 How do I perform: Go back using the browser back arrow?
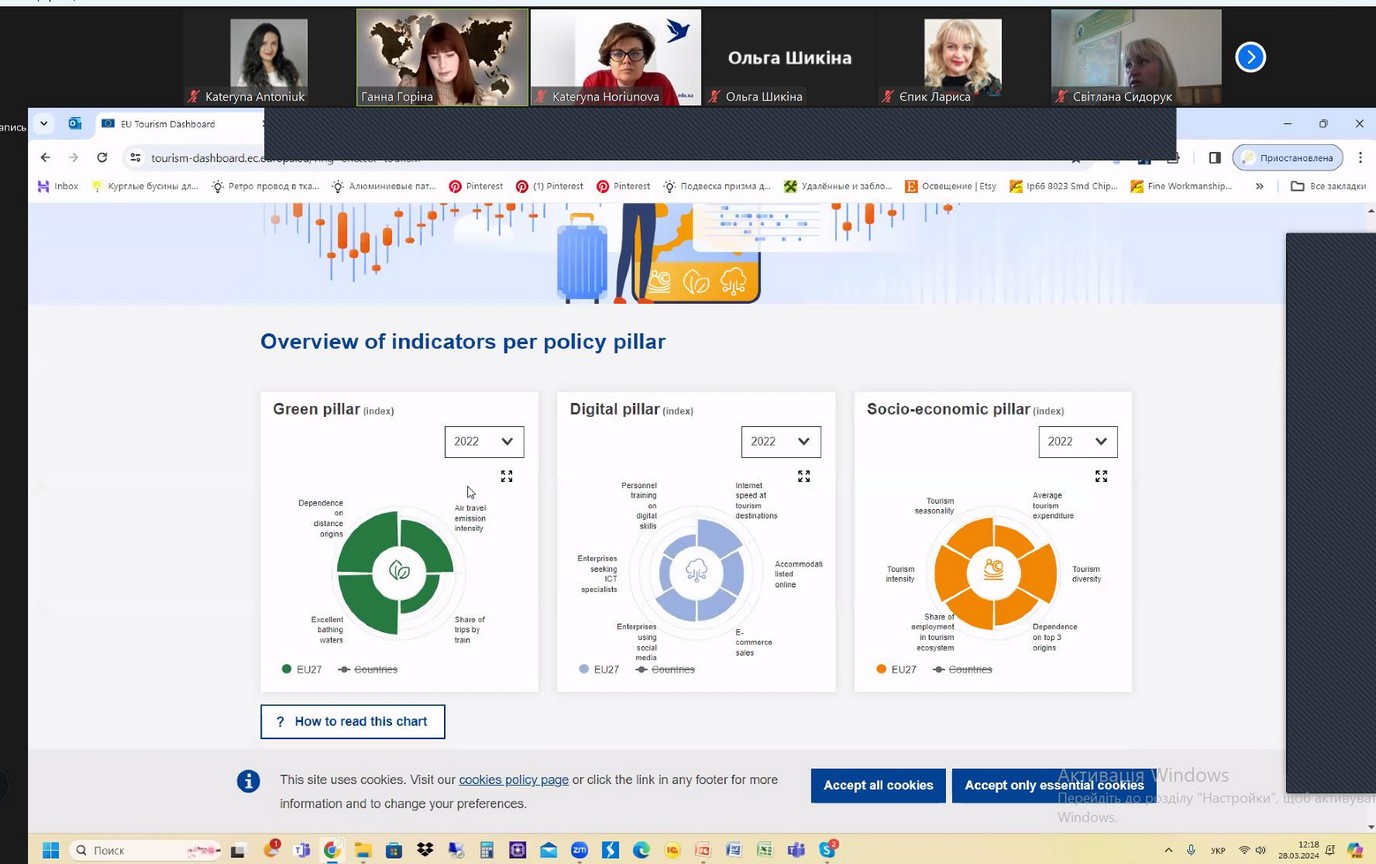pyautogui.click(x=45, y=158)
